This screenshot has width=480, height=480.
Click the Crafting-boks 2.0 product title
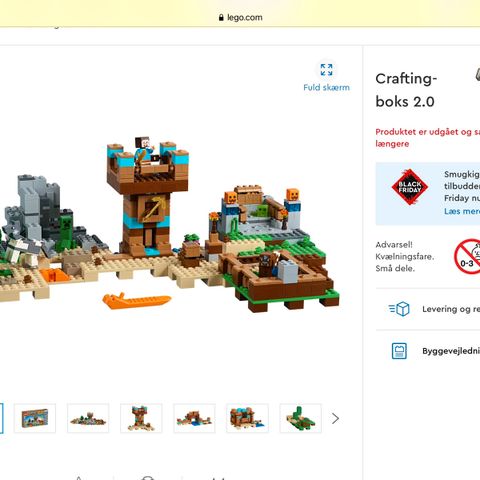pyautogui.click(x=406, y=90)
